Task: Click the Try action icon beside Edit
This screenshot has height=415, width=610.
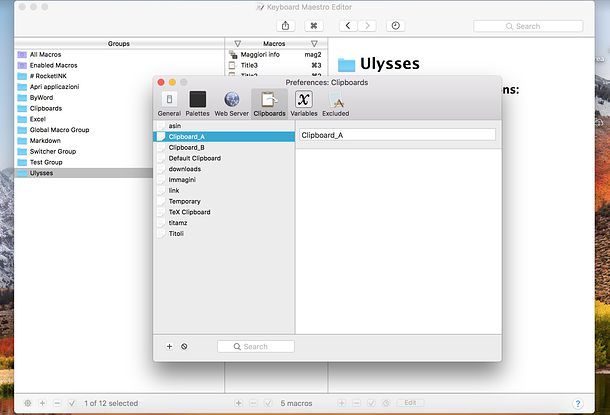Action: click(386, 403)
